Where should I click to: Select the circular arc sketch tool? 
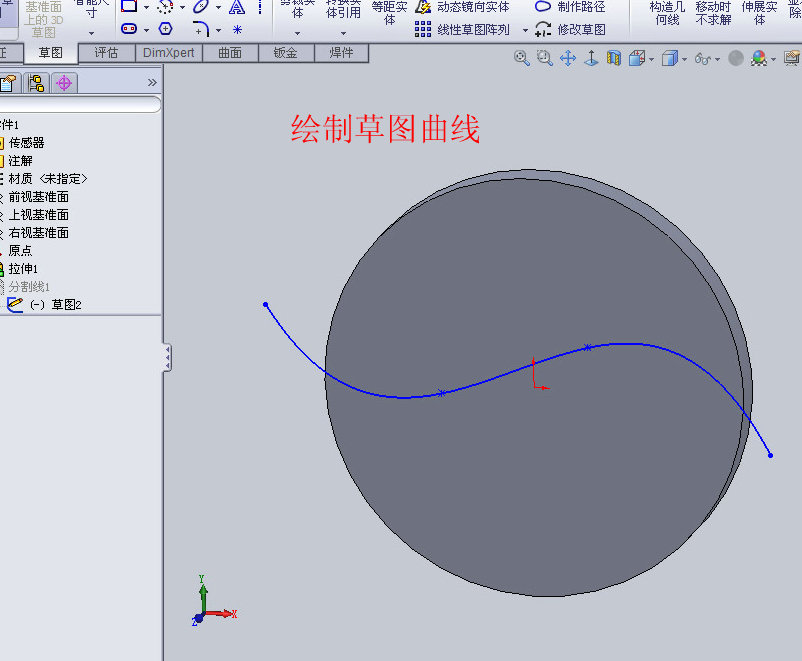[x=165, y=7]
